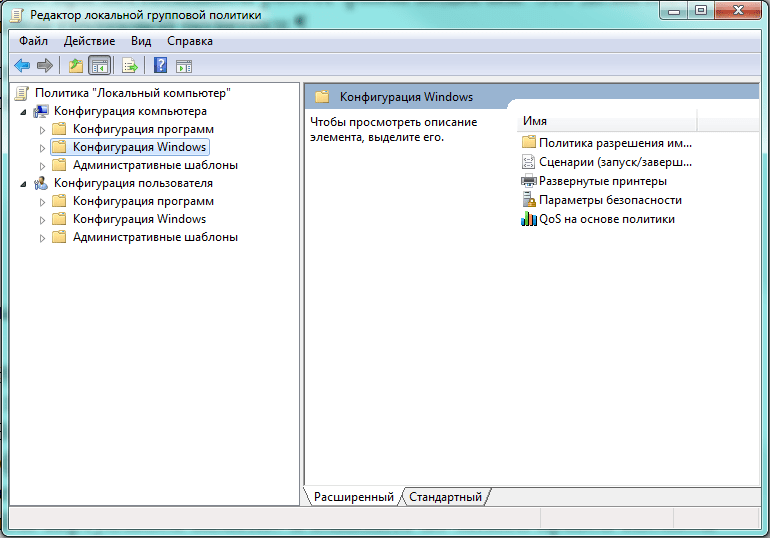Viewport: 770px width, 538px height.
Task: Select Конфигурация компьютера in the tree
Action: pyautogui.click(x=130, y=111)
